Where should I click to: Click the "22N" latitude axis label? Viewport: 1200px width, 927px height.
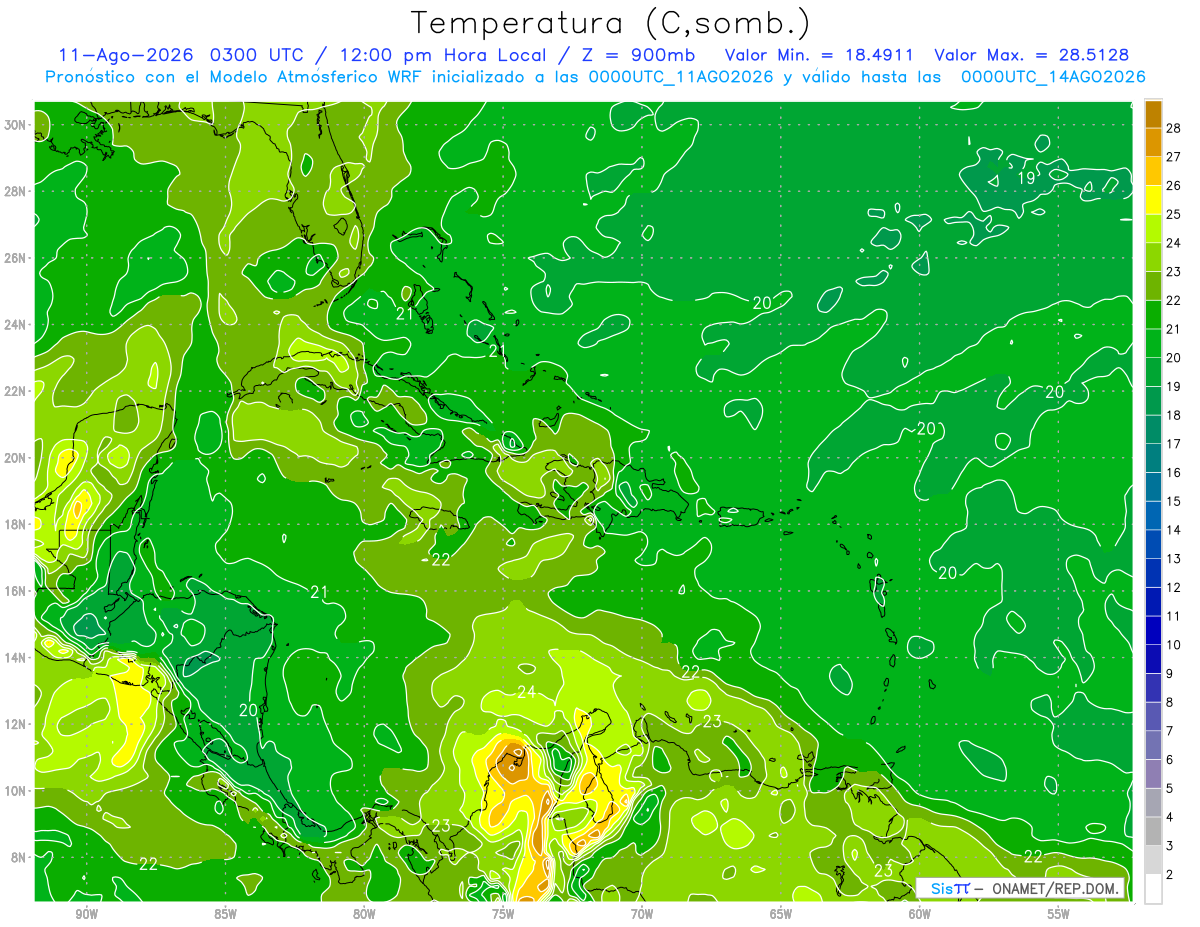[16, 390]
